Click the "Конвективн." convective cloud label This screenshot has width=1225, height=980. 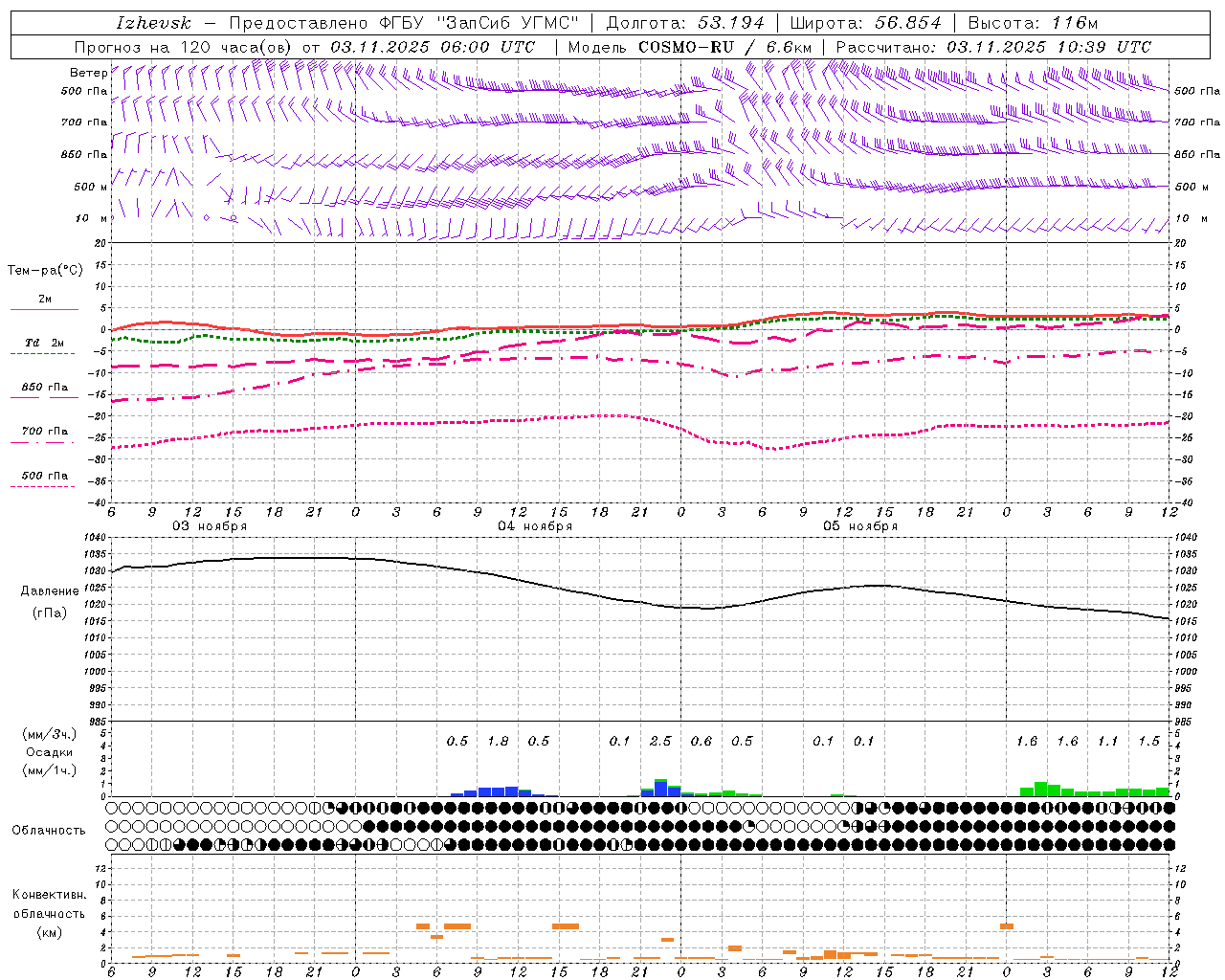(x=49, y=895)
